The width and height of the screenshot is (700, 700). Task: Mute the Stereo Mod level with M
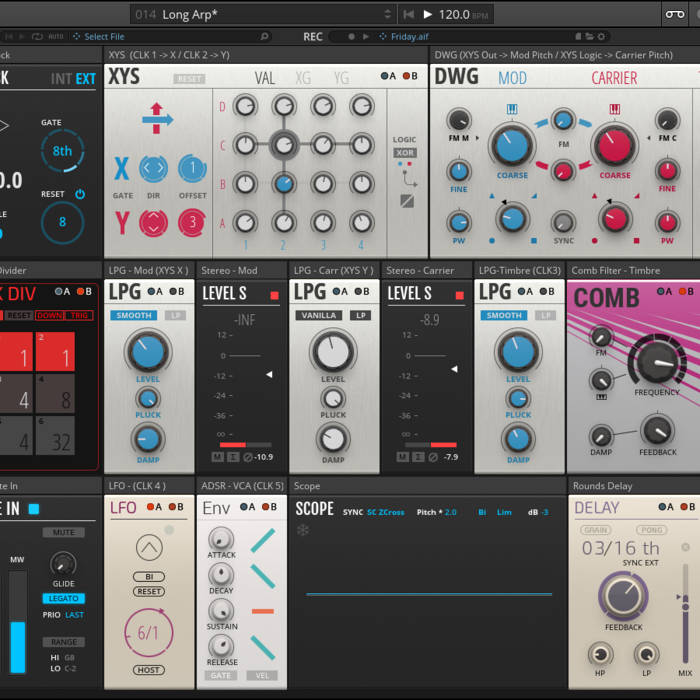pyautogui.click(x=218, y=457)
